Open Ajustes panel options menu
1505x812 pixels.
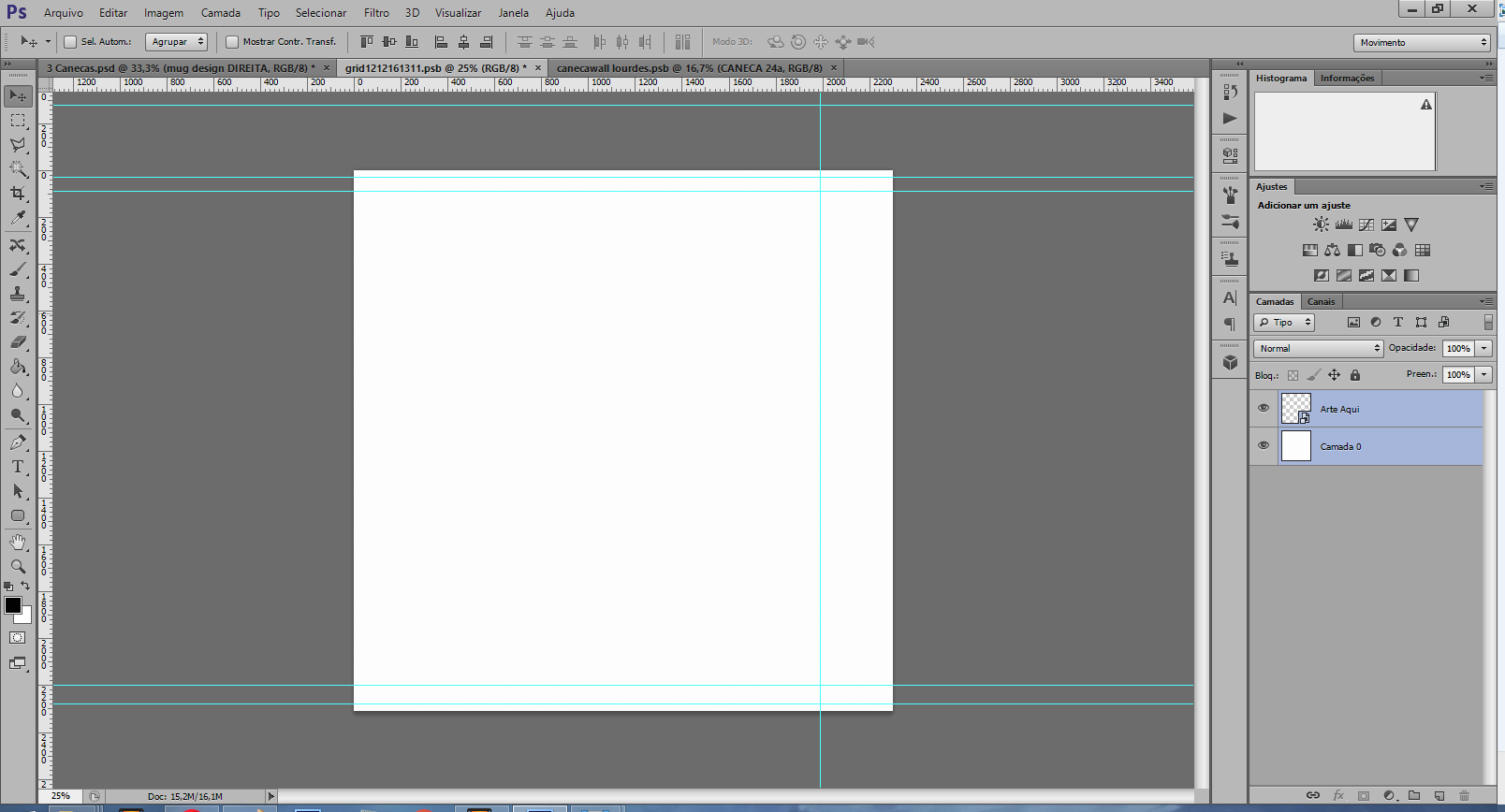(x=1486, y=186)
